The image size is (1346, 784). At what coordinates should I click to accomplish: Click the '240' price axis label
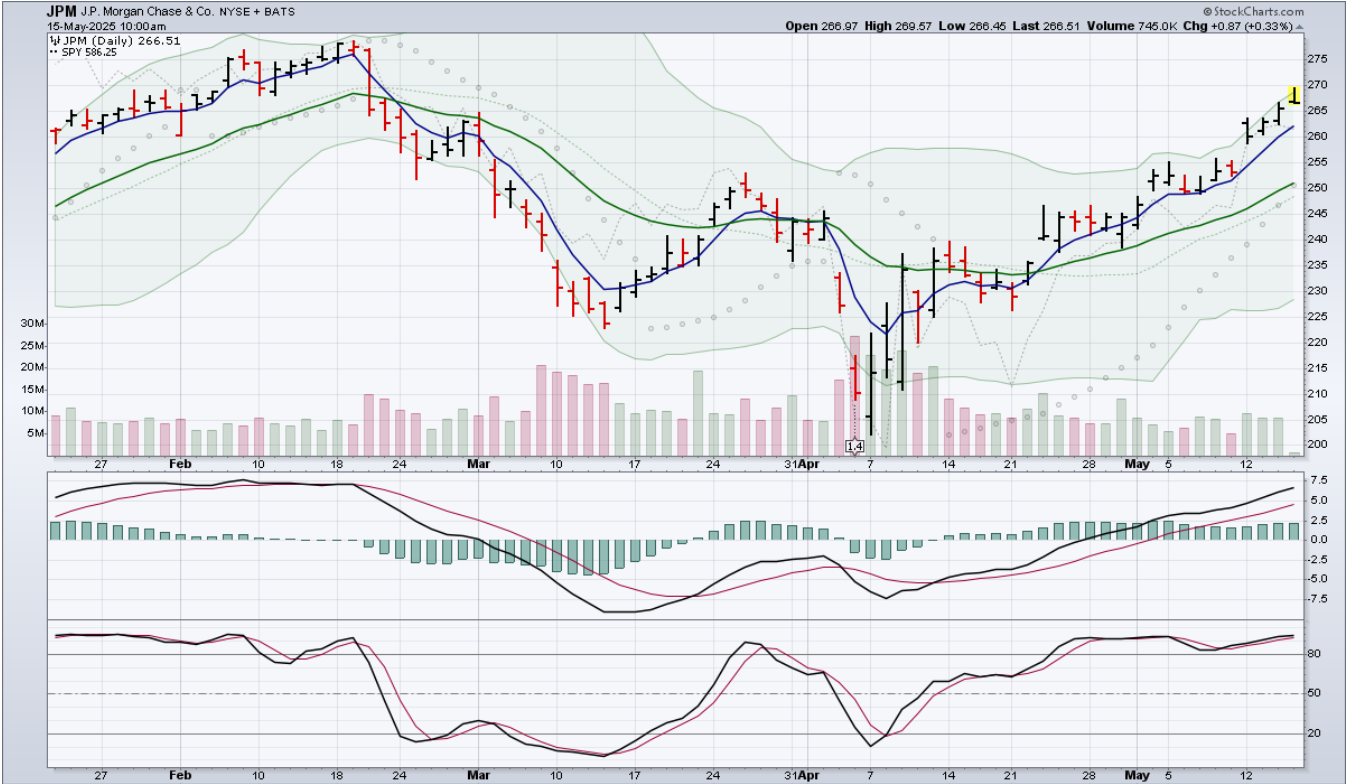pyautogui.click(x=1318, y=240)
